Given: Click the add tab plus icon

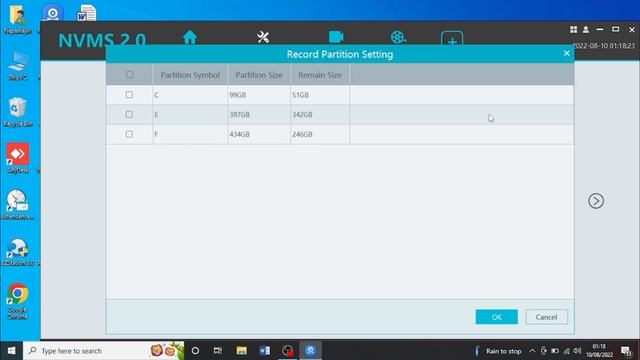Looking at the screenshot, I should tap(452, 38).
